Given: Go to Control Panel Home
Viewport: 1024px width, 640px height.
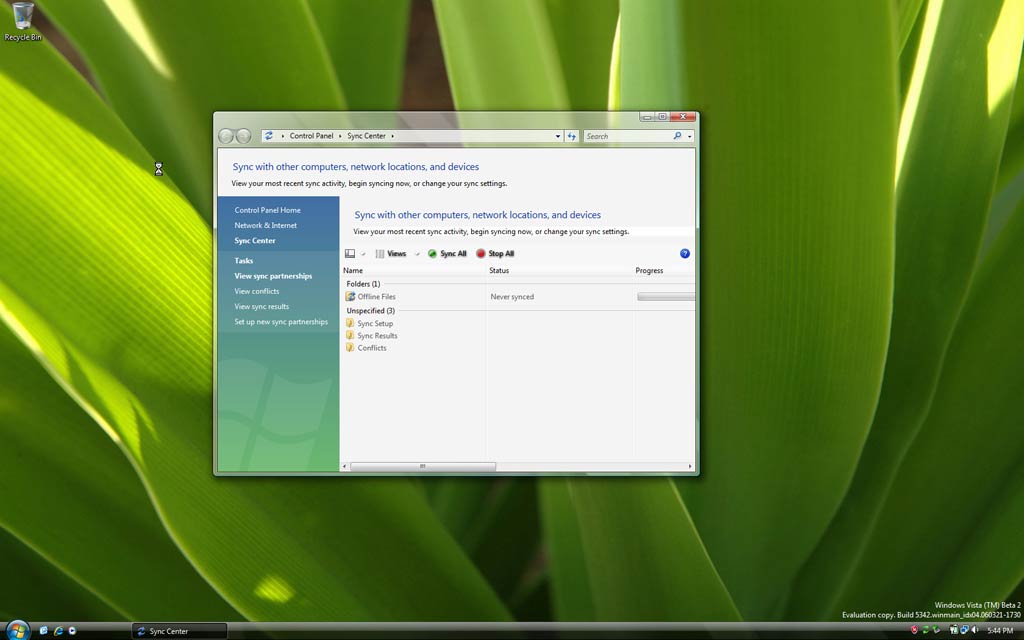Looking at the screenshot, I should pos(267,210).
